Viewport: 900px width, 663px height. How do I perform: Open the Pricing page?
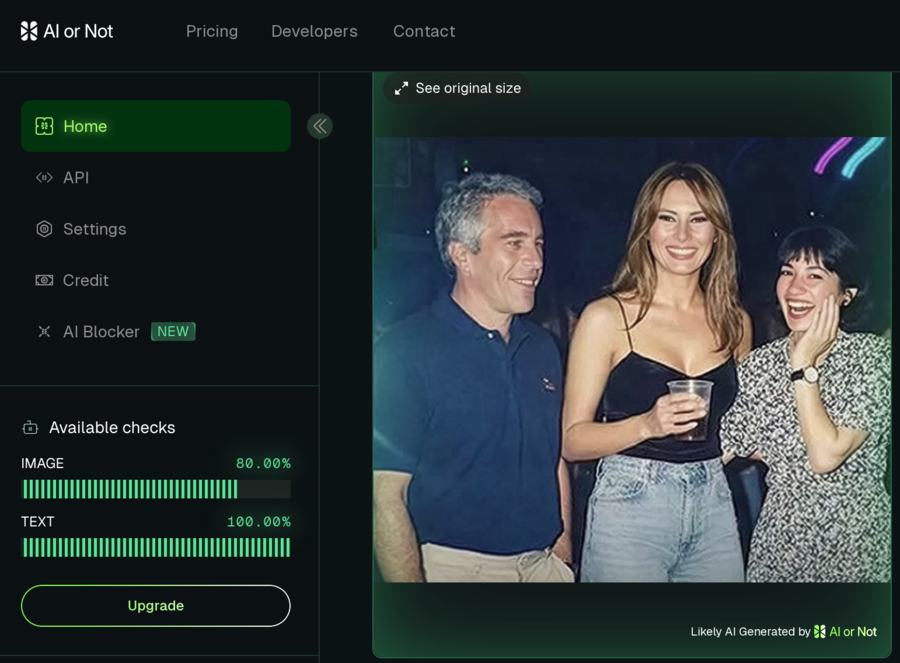coord(212,31)
